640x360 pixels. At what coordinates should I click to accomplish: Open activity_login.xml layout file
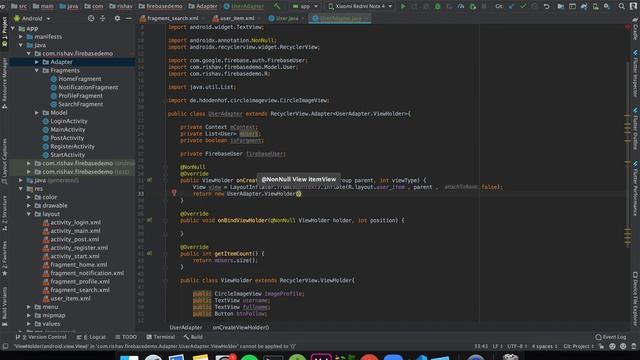click(x=72, y=222)
